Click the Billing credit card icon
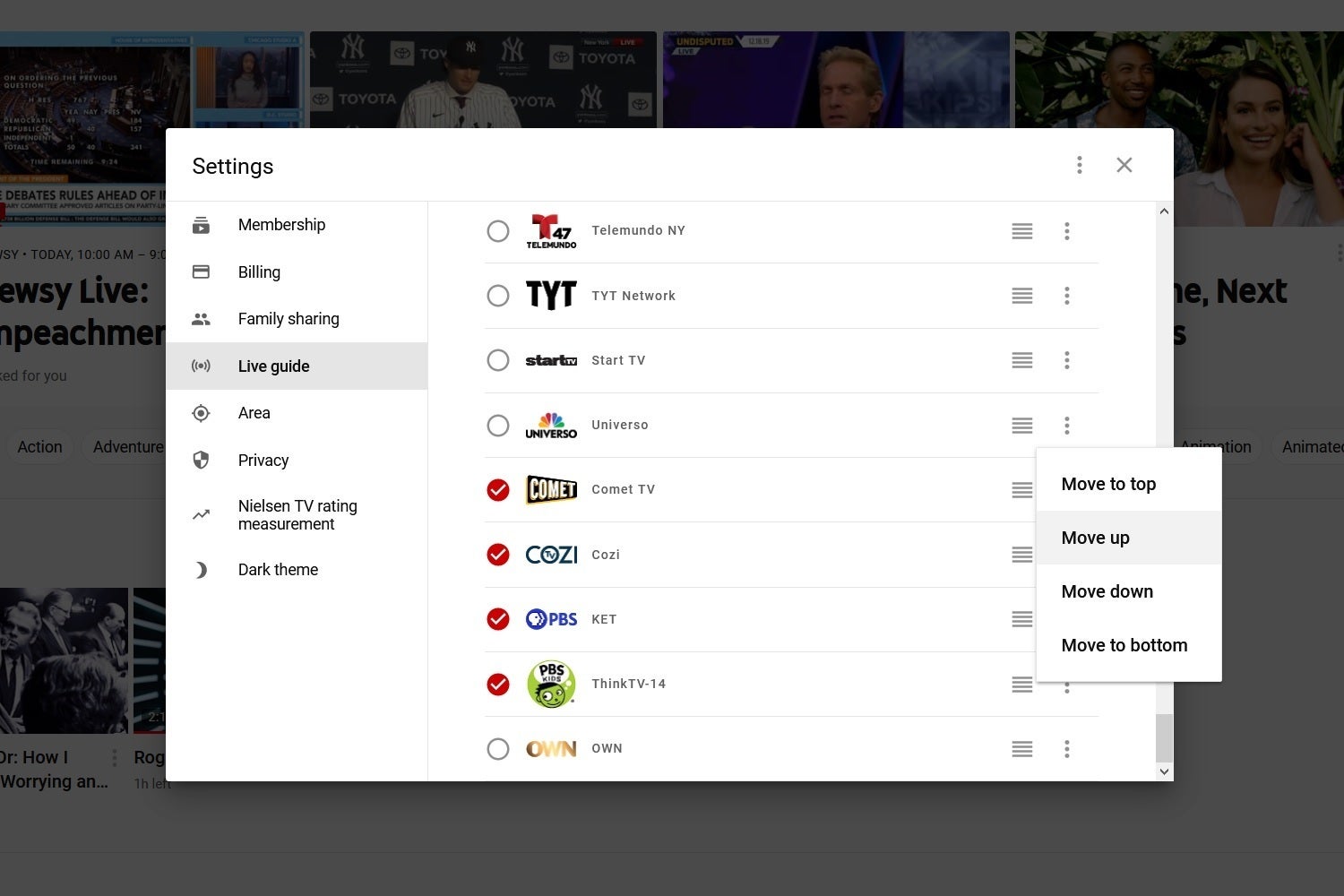Viewport: 1344px width, 896px height. [x=201, y=271]
